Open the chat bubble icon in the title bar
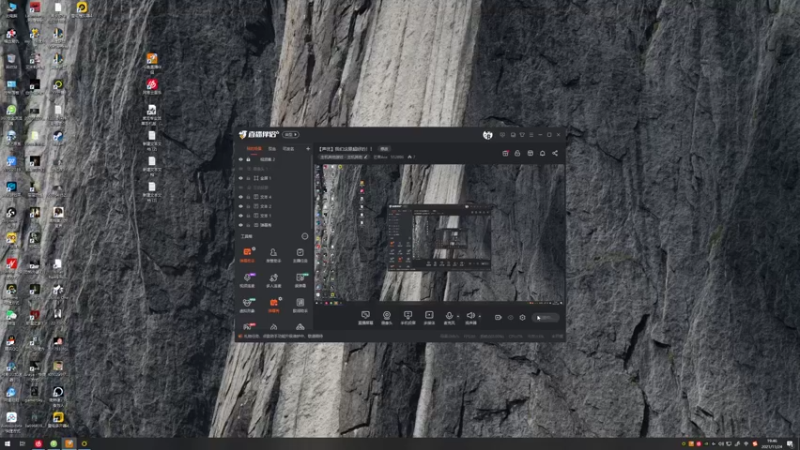 point(503,135)
